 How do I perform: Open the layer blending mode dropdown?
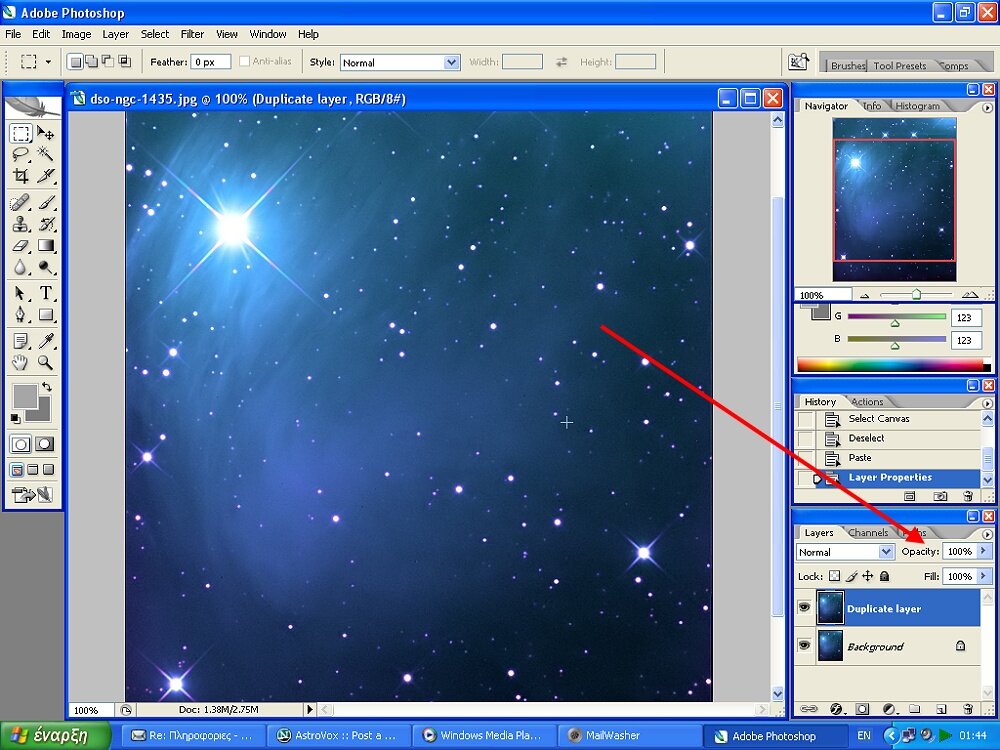886,552
